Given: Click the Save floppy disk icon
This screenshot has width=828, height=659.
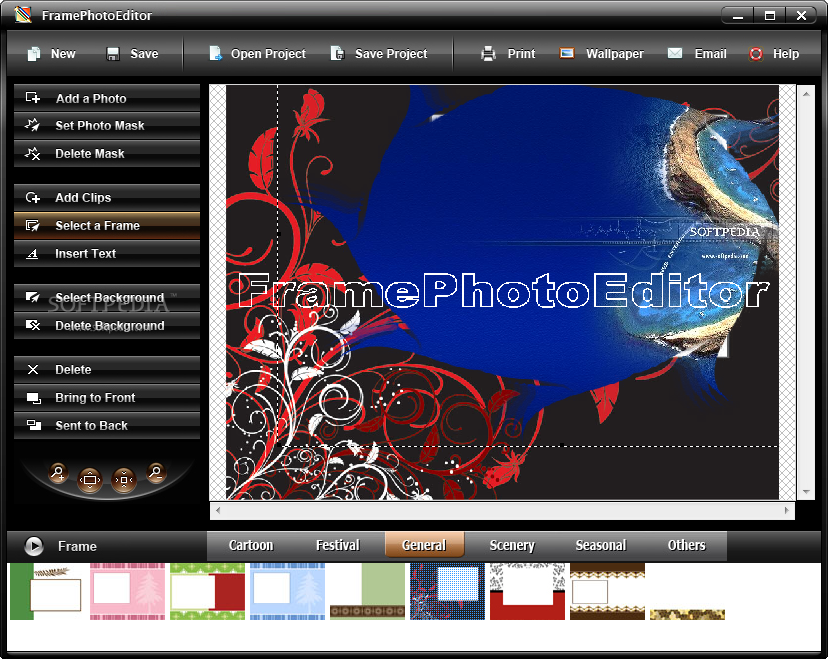Looking at the screenshot, I should coord(112,54).
